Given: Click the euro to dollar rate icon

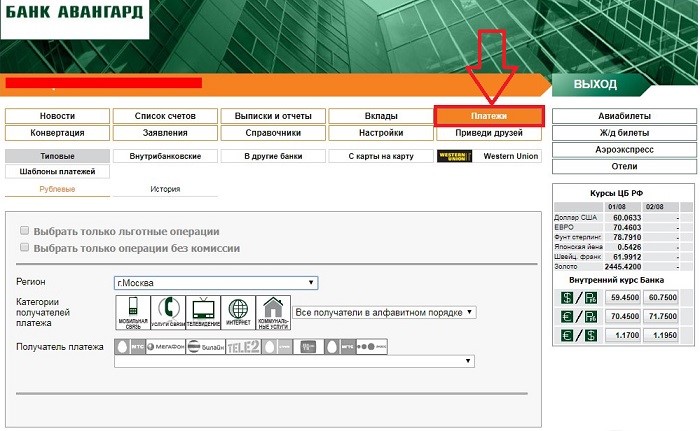Looking at the screenshot, I should click(x=579, y=335).
